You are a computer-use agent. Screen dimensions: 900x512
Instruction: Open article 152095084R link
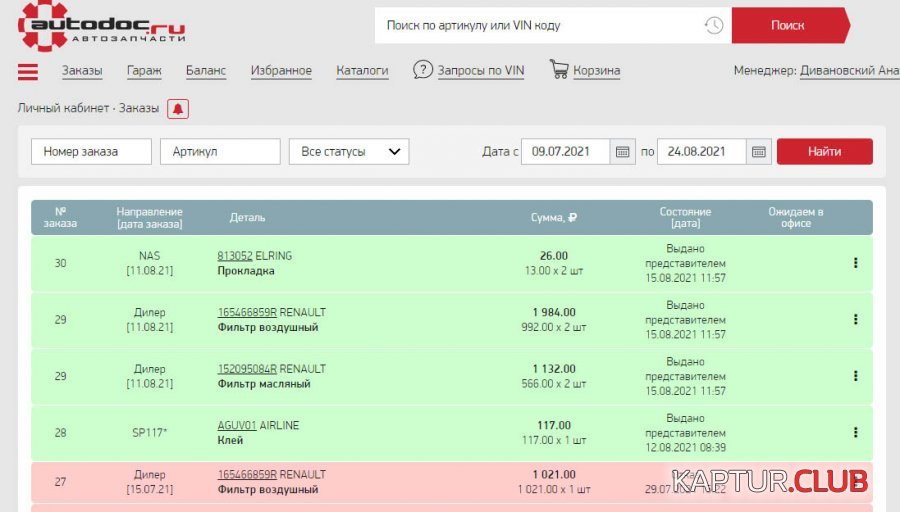pos(247,369)
